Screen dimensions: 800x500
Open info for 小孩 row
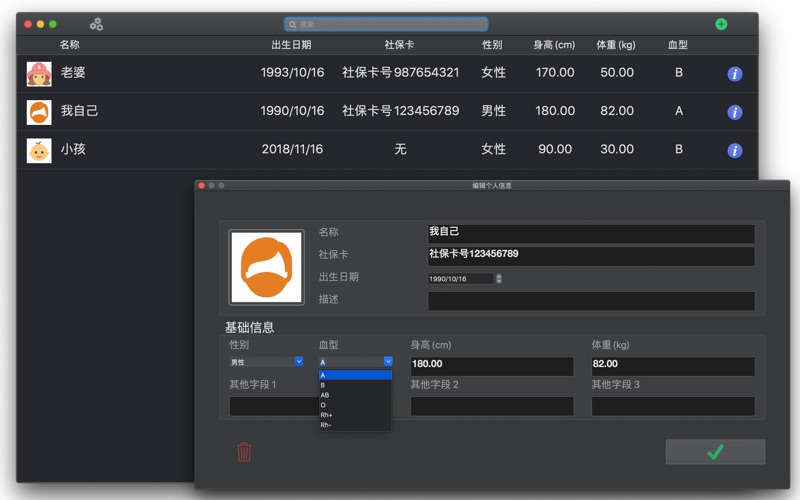pyautogui.click(x=734, y=150)
